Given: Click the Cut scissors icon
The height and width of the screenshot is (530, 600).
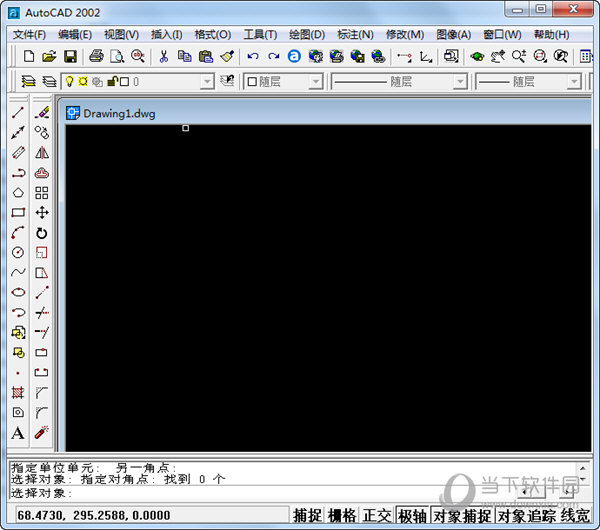Looking at the screenshot, I should (164, 57).
